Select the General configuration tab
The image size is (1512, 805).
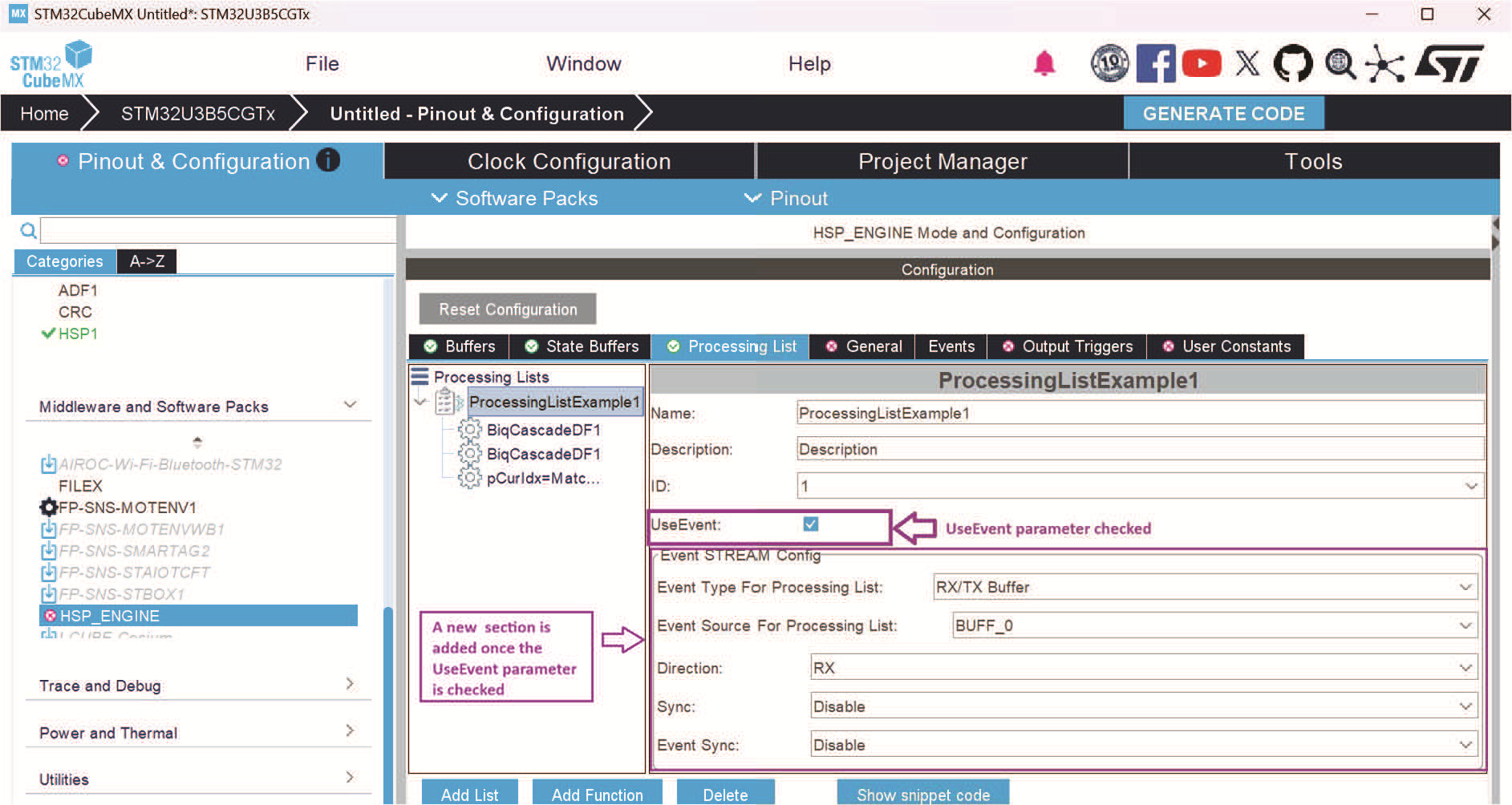point(864,346)
